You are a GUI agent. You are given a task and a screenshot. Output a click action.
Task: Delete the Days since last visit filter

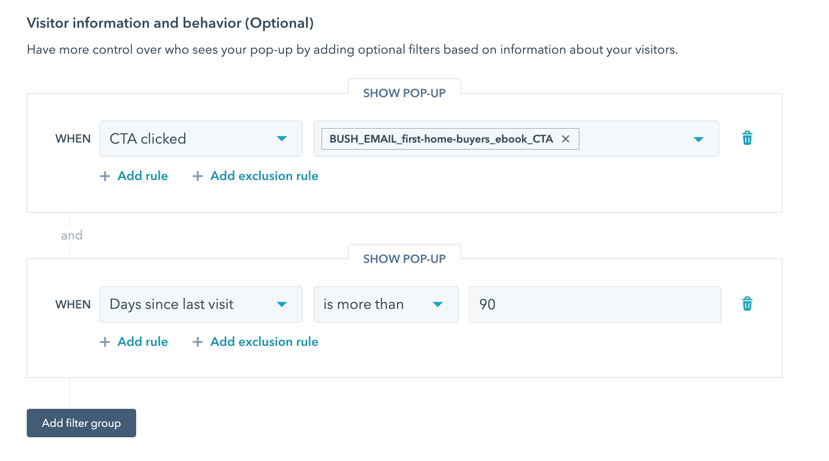[x=747, y=304]
